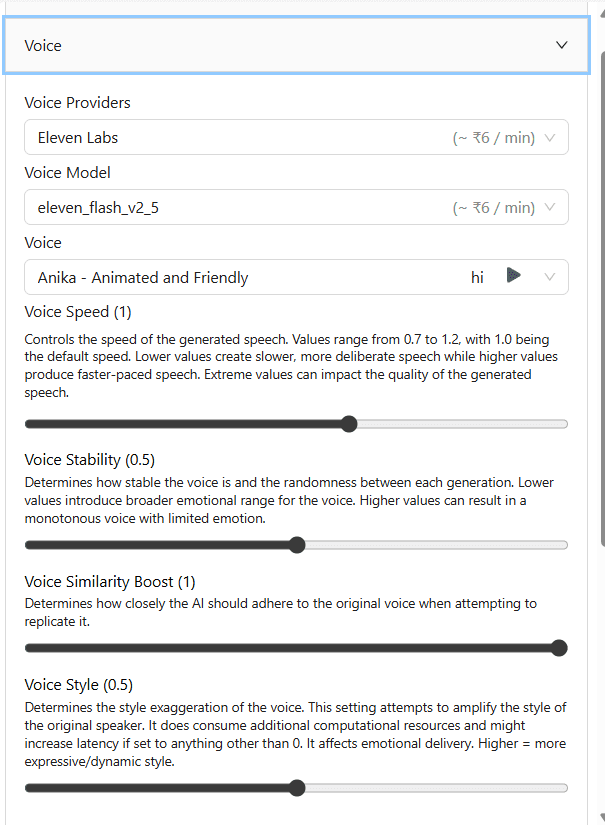Click the Voice Similarity Boost slider handle
This screenshot has height=825, width=605.
pos(559,648)
